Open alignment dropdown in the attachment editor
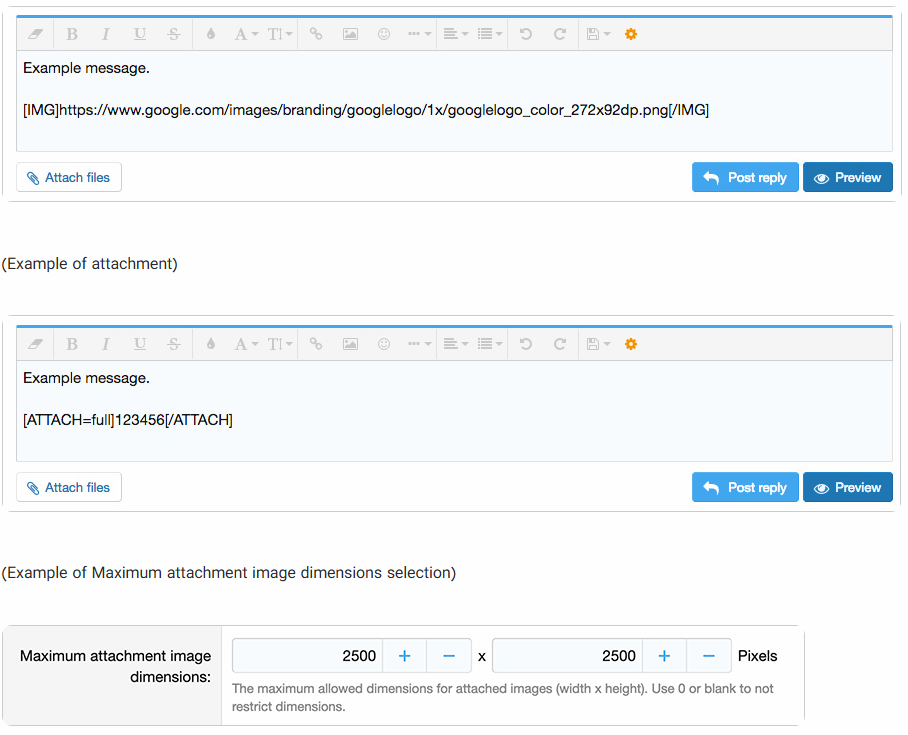This screenshot has height=735, width=908. [x=456, y=344]
